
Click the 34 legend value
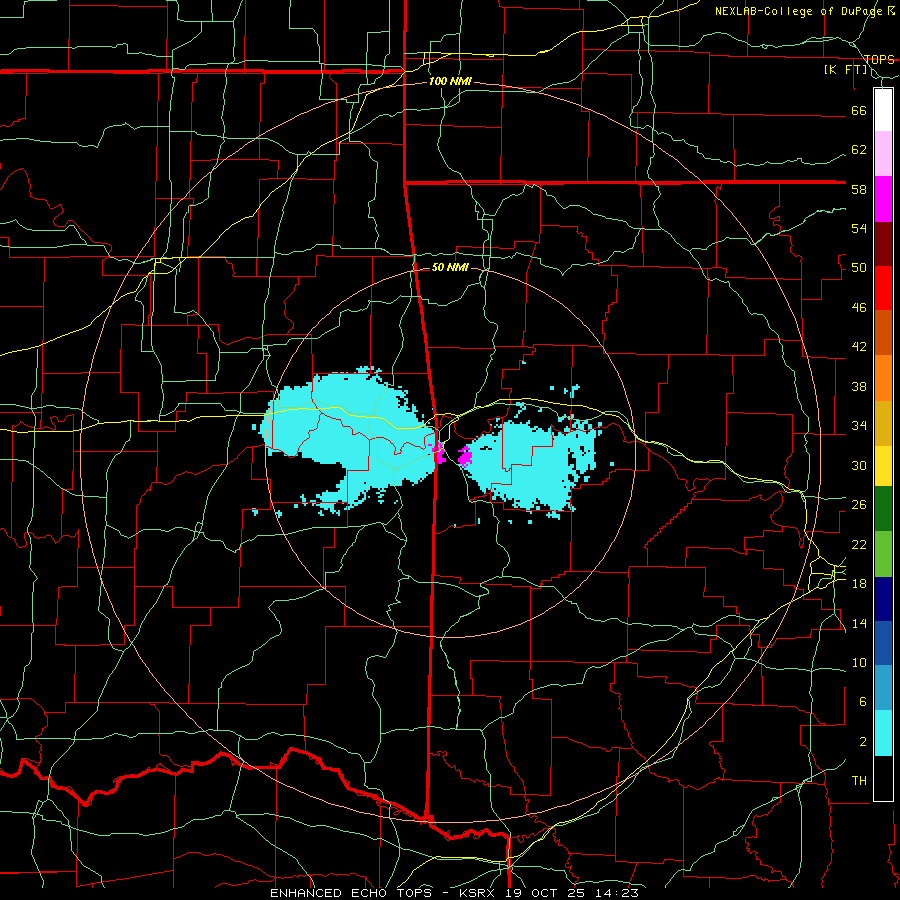[859, 425]
